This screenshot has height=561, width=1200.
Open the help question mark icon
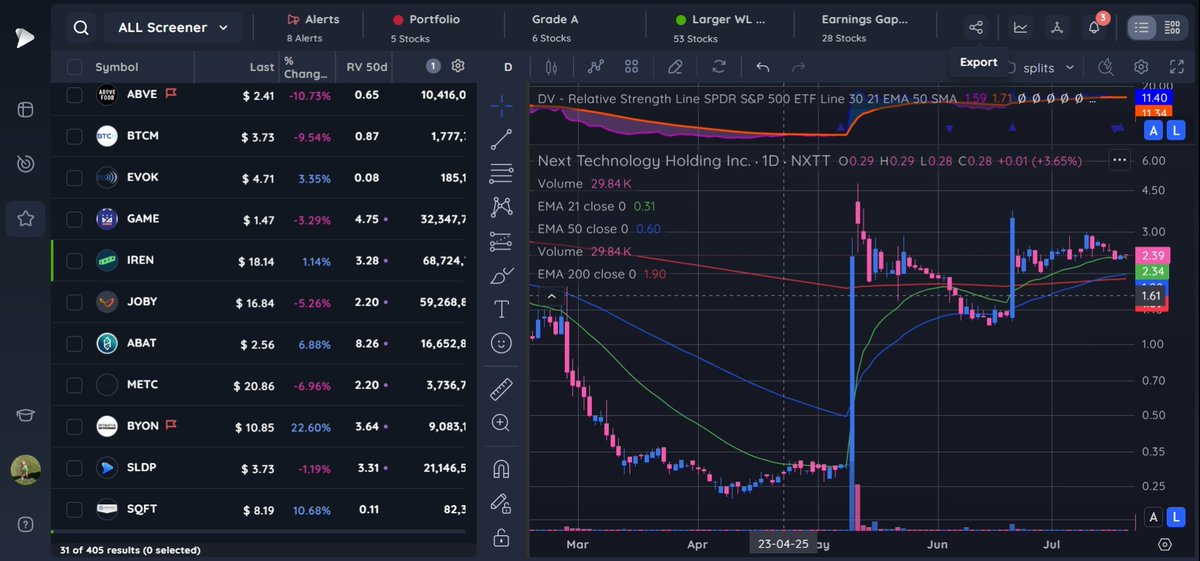(x=25, y=525)
